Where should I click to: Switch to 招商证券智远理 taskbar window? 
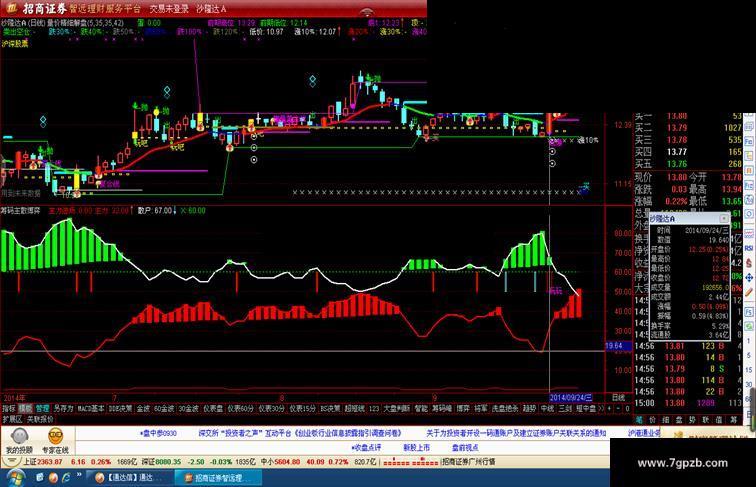coord(218,478)
